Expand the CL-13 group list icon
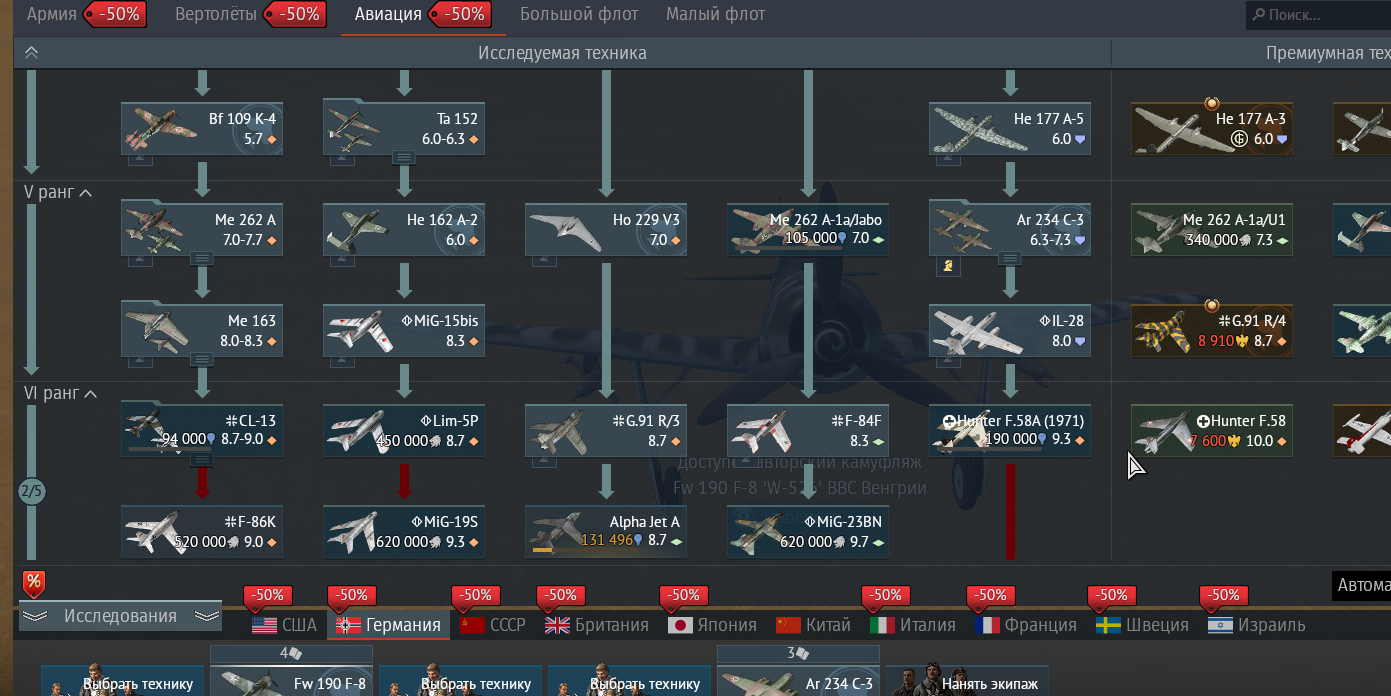 [x=202, y=460]
